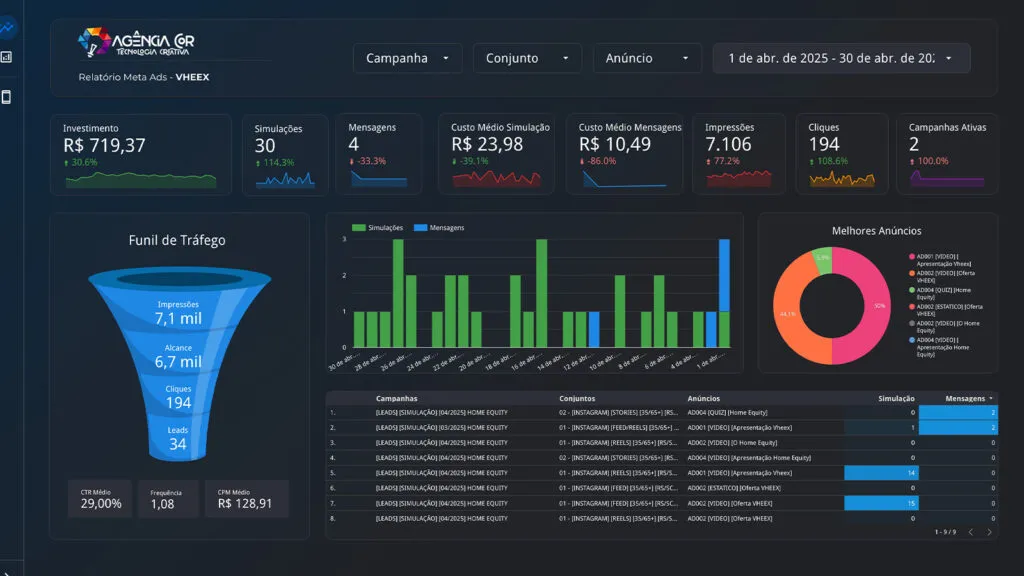Click the Mensagens table column header label
The width and height of the screenshot is (1024, 576).
[x=965, y=398]
